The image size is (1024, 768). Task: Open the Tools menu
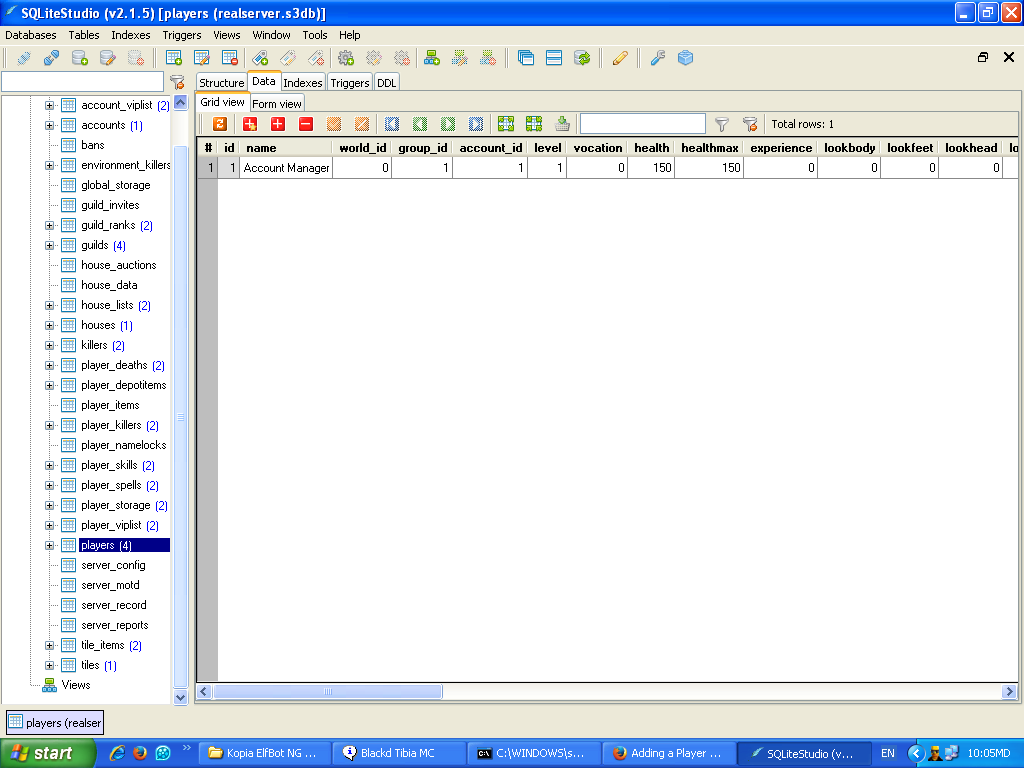coord(315,35)
